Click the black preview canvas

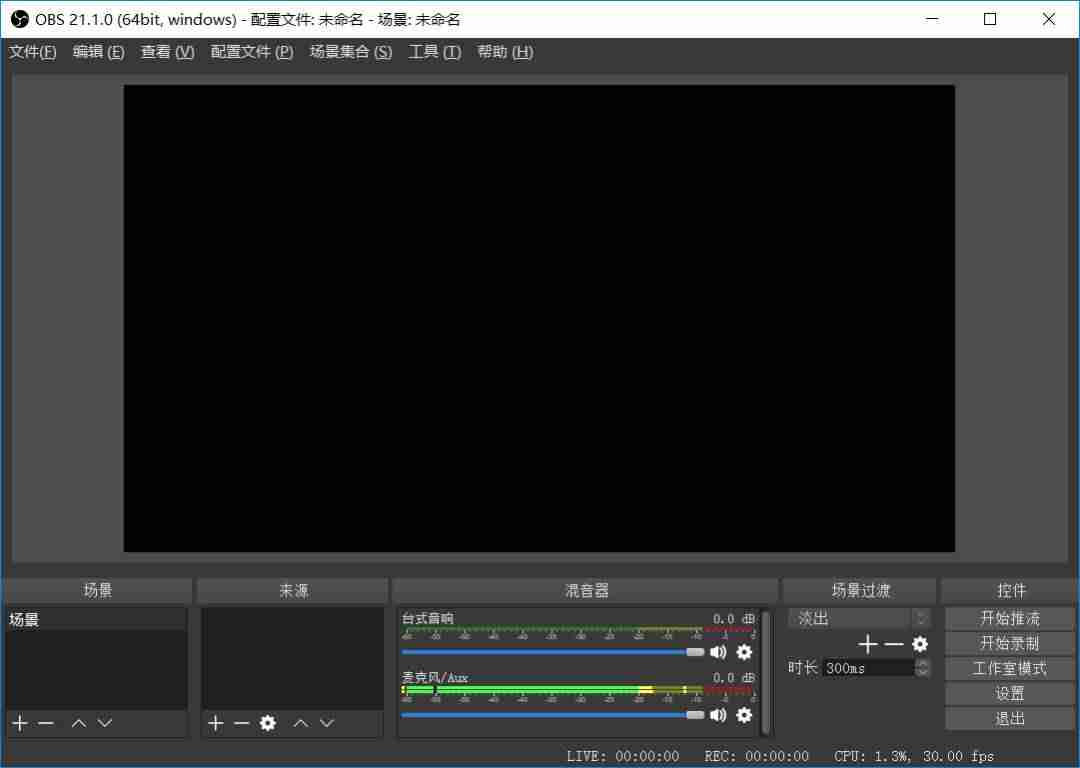[x=539, y=318]
